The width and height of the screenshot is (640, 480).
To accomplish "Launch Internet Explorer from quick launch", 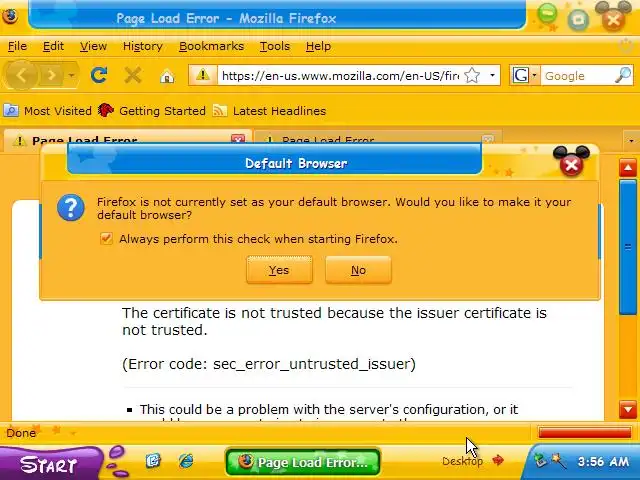I will coord(187,461).
